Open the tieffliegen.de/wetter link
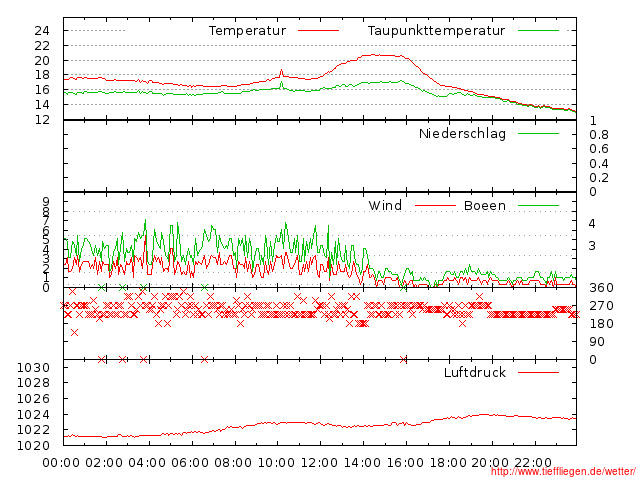640x480 pixels. point(563,472)
